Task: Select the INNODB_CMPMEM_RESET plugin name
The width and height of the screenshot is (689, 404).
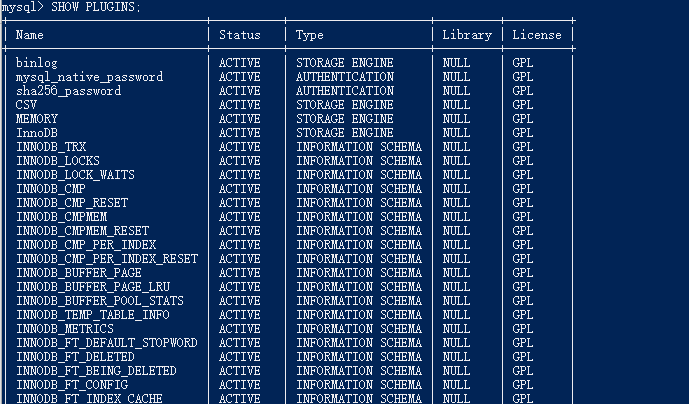Action: [83, 232]
